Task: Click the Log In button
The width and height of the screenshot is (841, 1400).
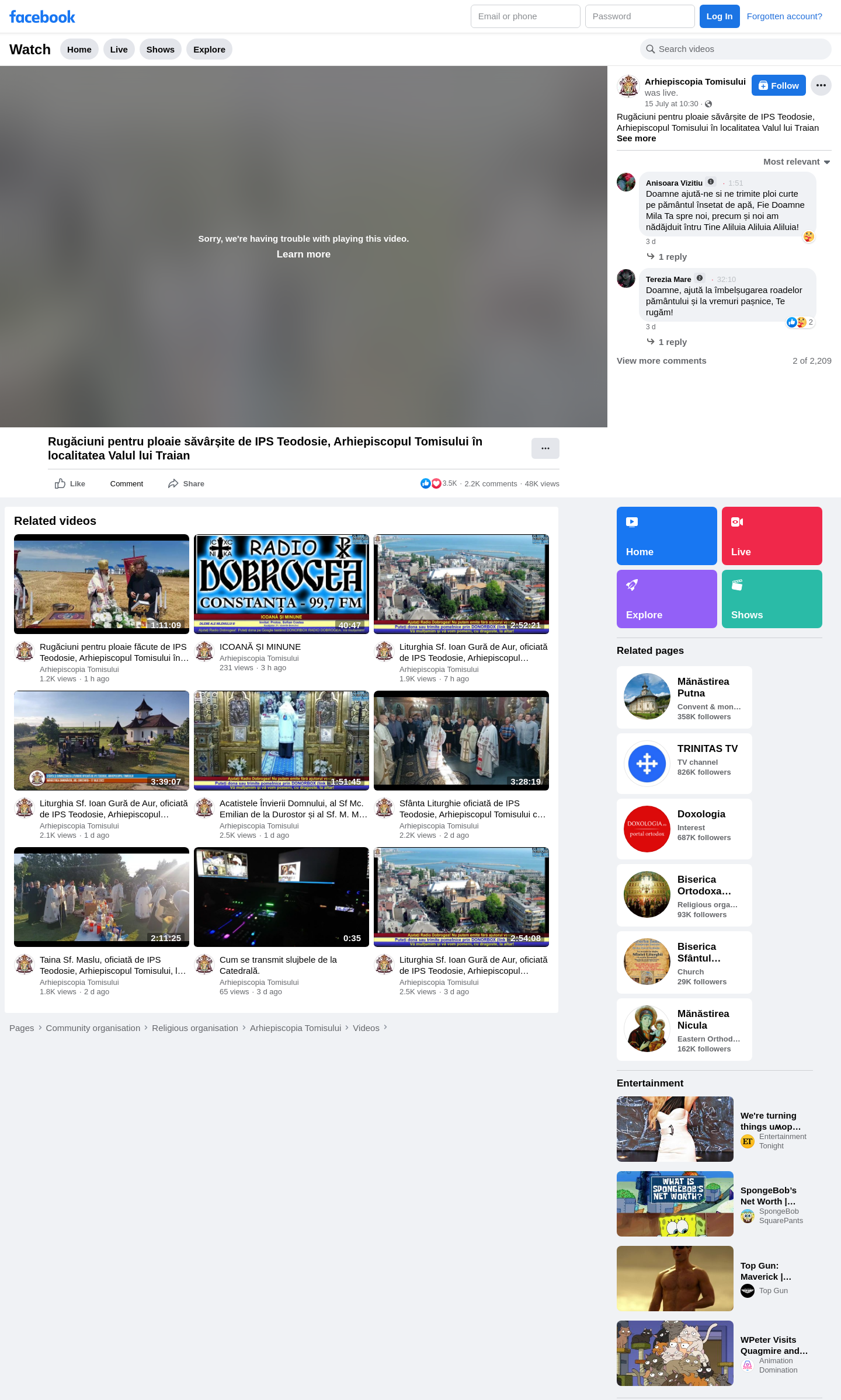Action: pyautogui.click(x=720, y=16)
